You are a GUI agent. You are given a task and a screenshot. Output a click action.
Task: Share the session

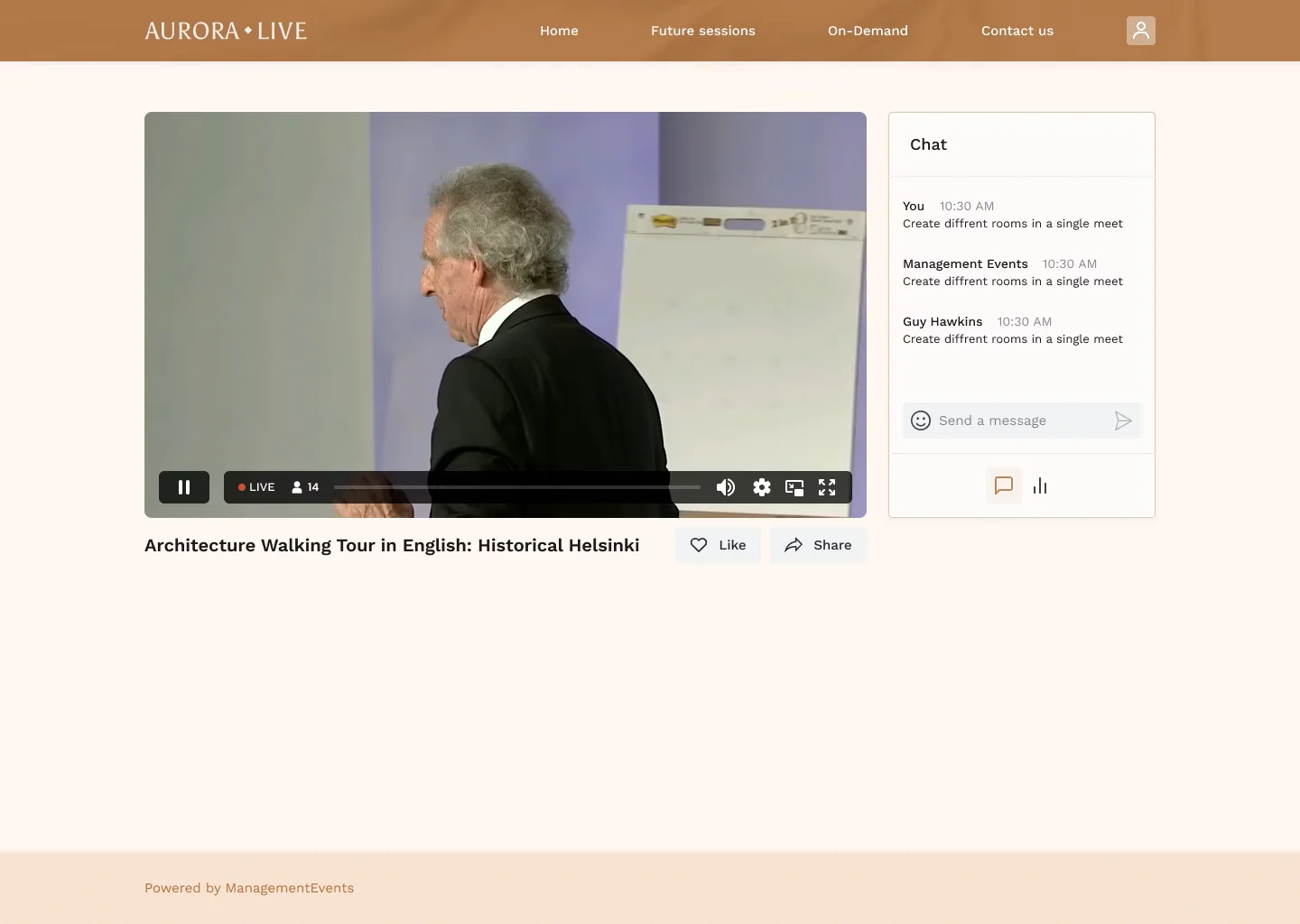(818, 545)
